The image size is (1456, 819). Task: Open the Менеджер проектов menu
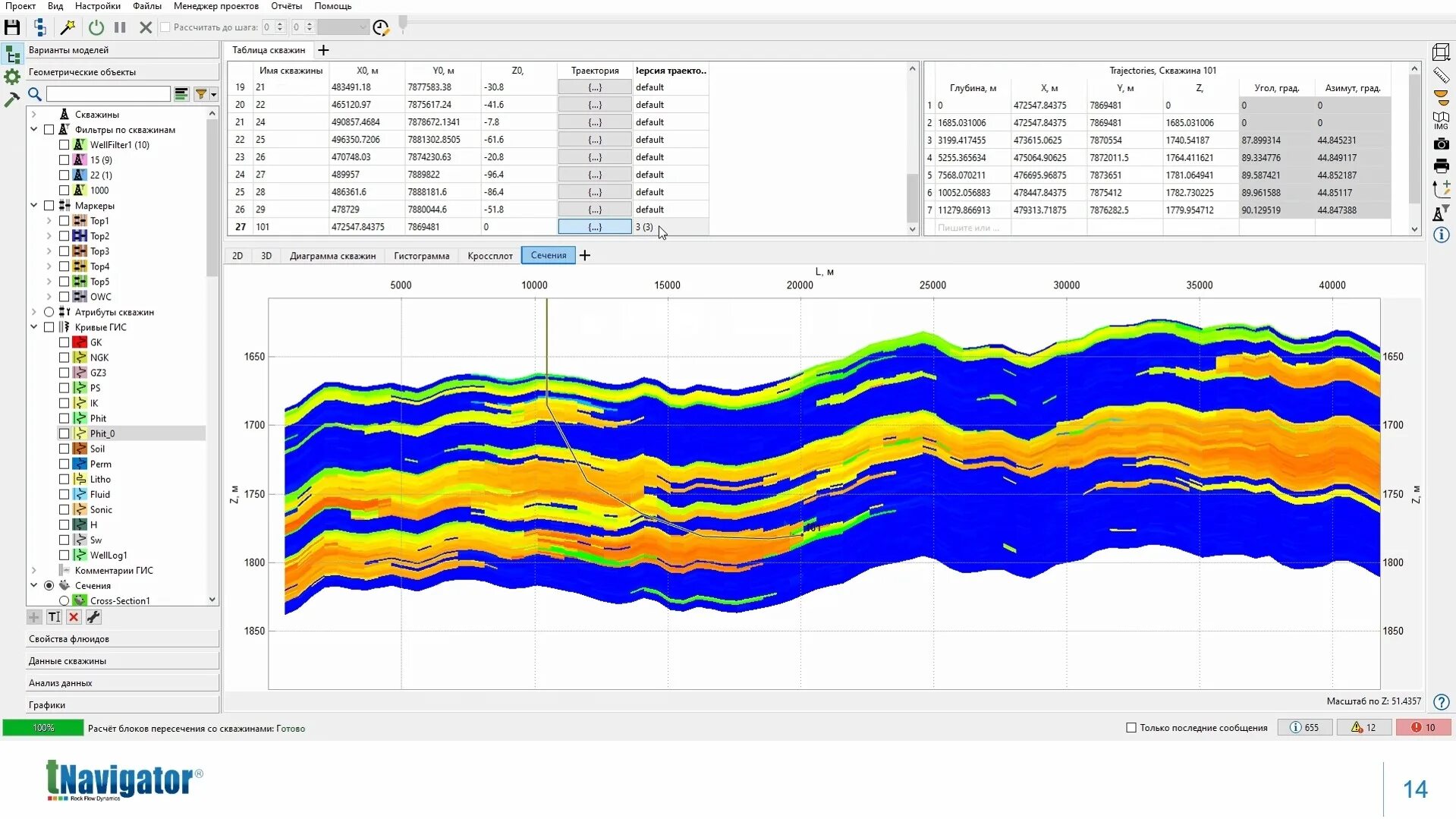(x=216, y=6)
